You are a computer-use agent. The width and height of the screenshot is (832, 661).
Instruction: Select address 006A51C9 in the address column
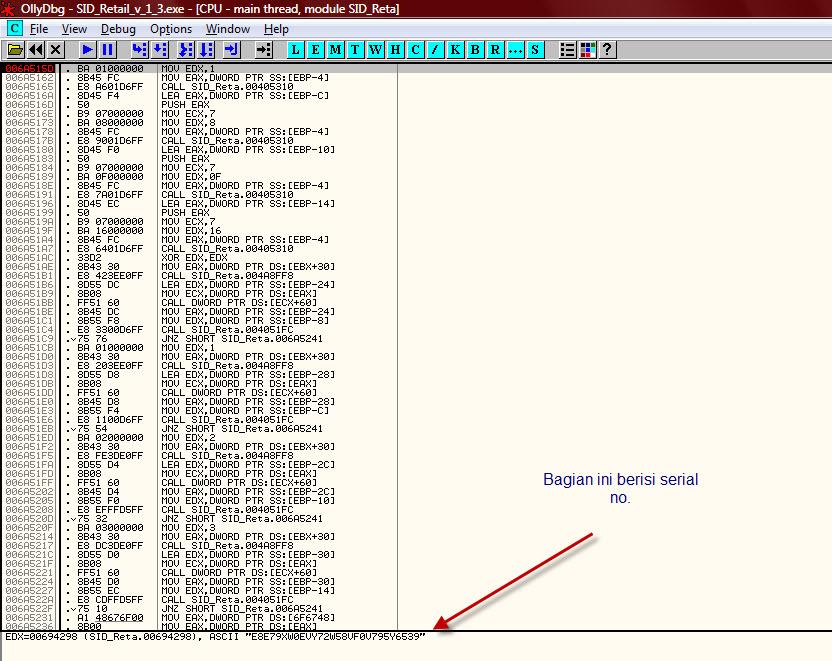[30, 338]
